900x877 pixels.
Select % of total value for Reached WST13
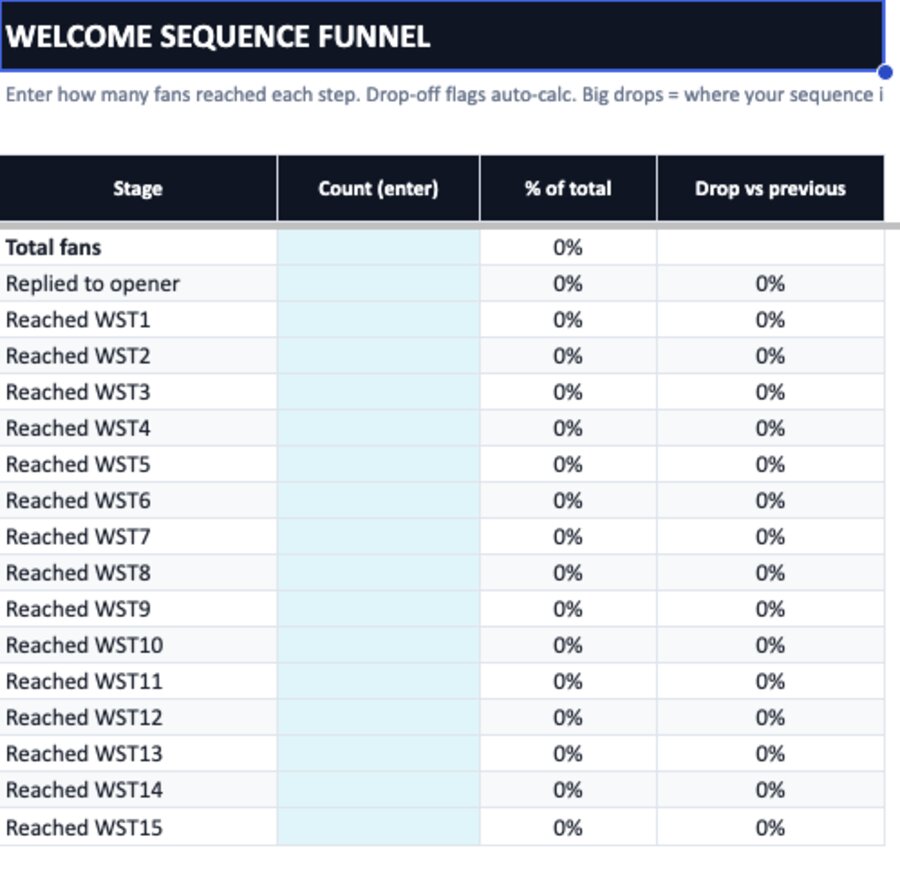point(568,754)
